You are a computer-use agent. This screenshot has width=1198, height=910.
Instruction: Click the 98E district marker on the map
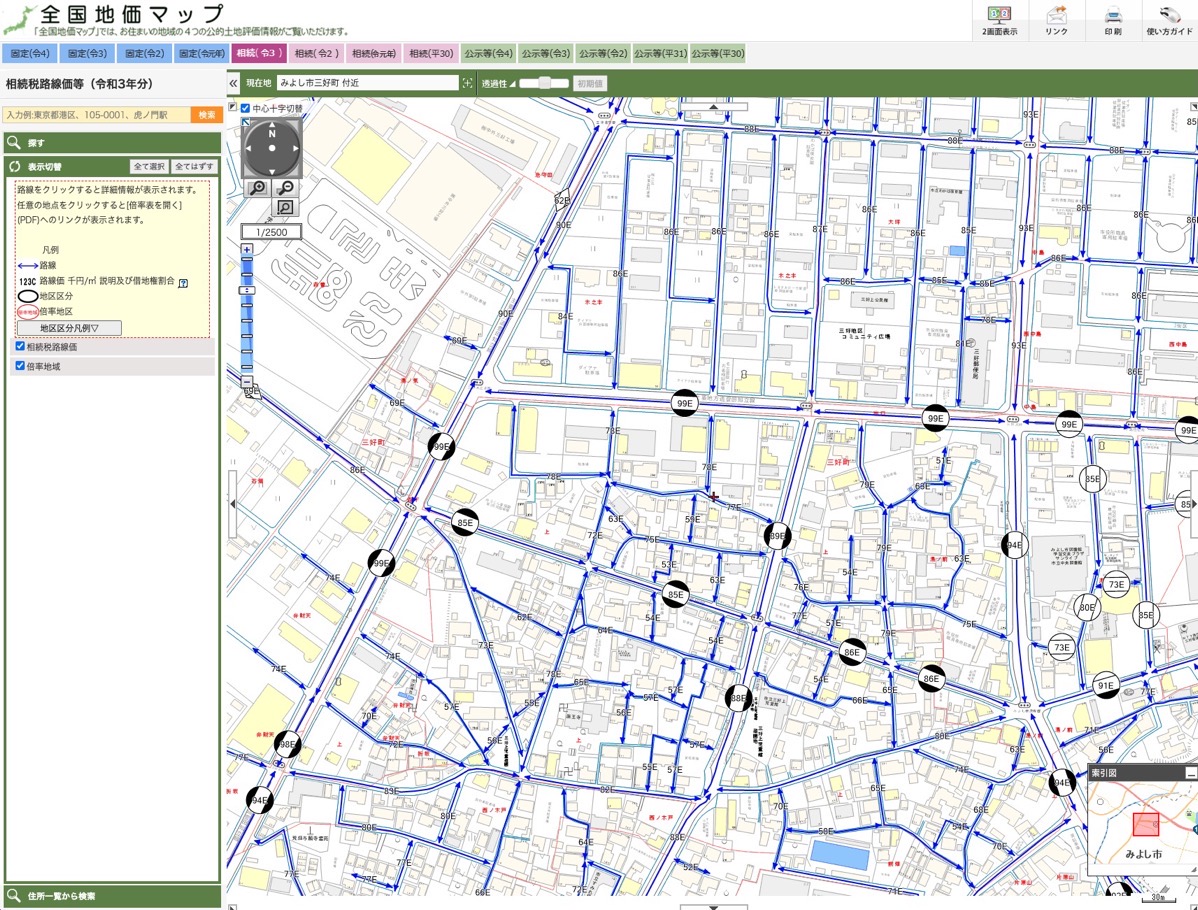(x=287, y=744)
